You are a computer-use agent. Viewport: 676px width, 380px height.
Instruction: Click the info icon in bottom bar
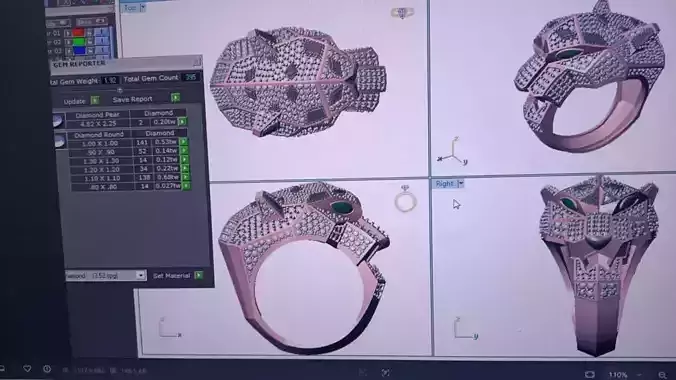coord(47,369)
